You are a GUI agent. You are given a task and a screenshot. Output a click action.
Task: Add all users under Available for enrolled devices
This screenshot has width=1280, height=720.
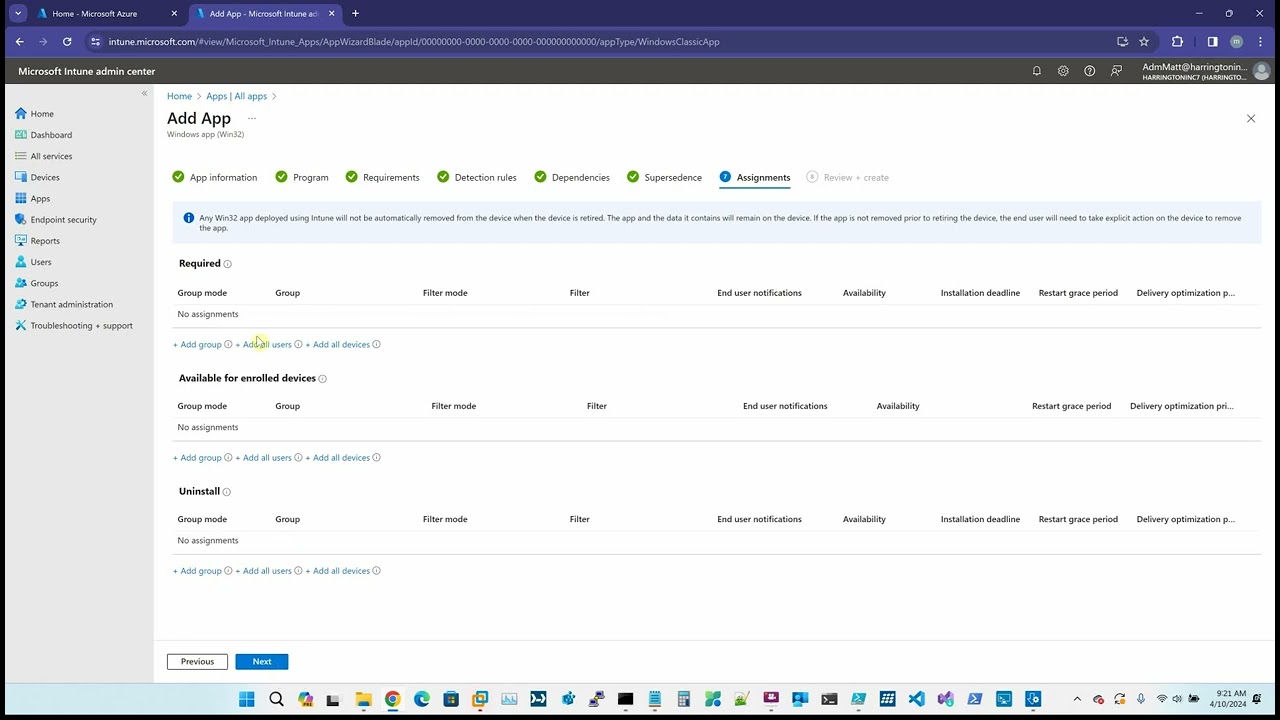pyautogui.click(x=264, y=458)
